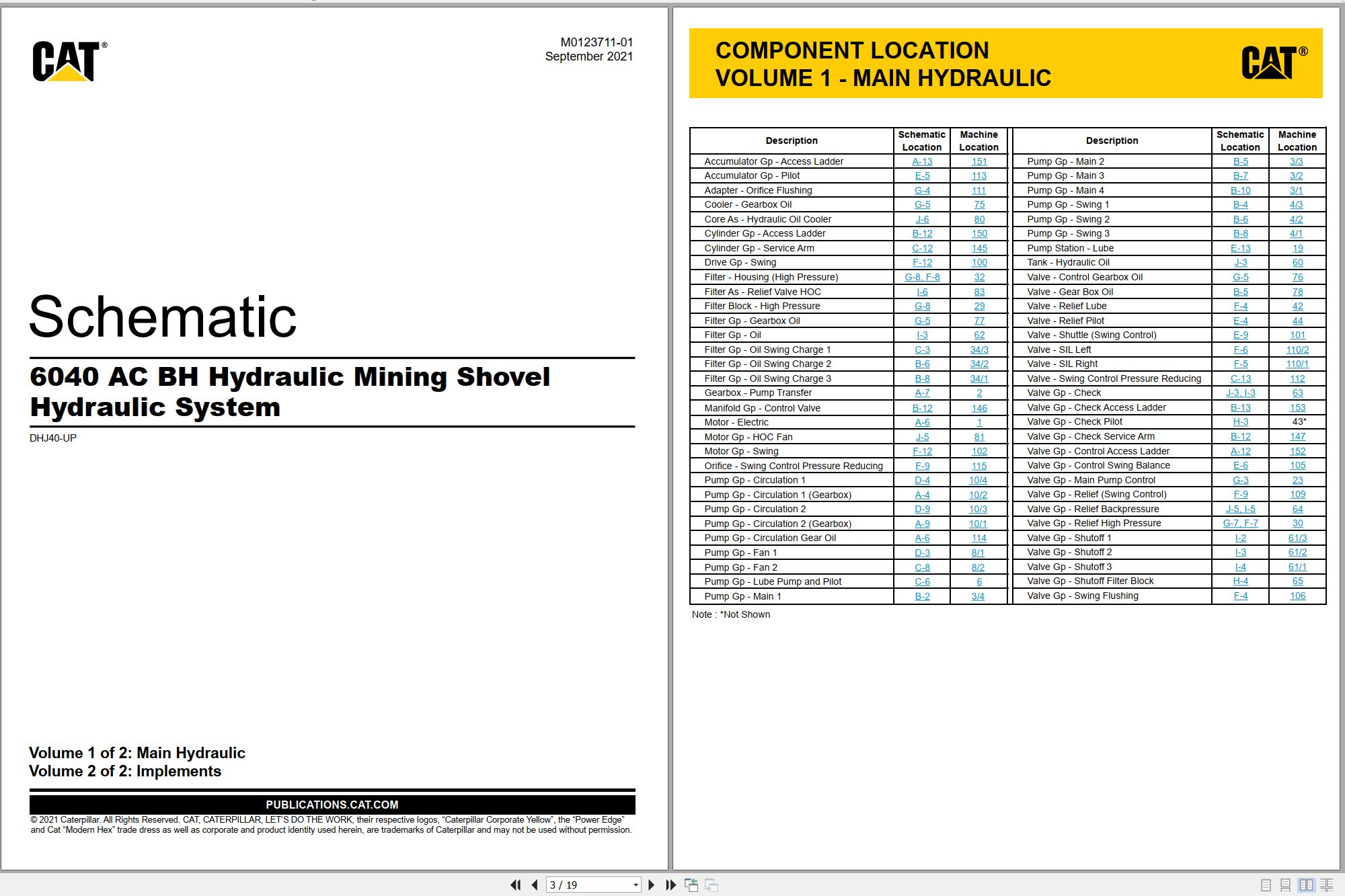This screenshot has height=896, width=1345.
Task: Open schematic location H-4 for Shutoff Filter Block
Action: click(x=1240, y=581)
